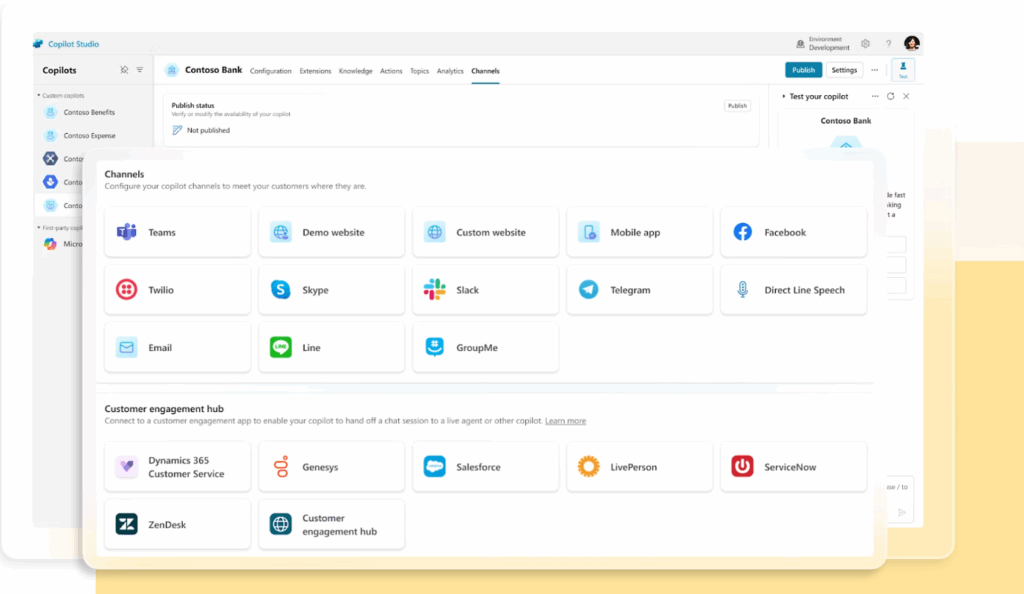Open the settings gear in top bar

pos(865,44)
